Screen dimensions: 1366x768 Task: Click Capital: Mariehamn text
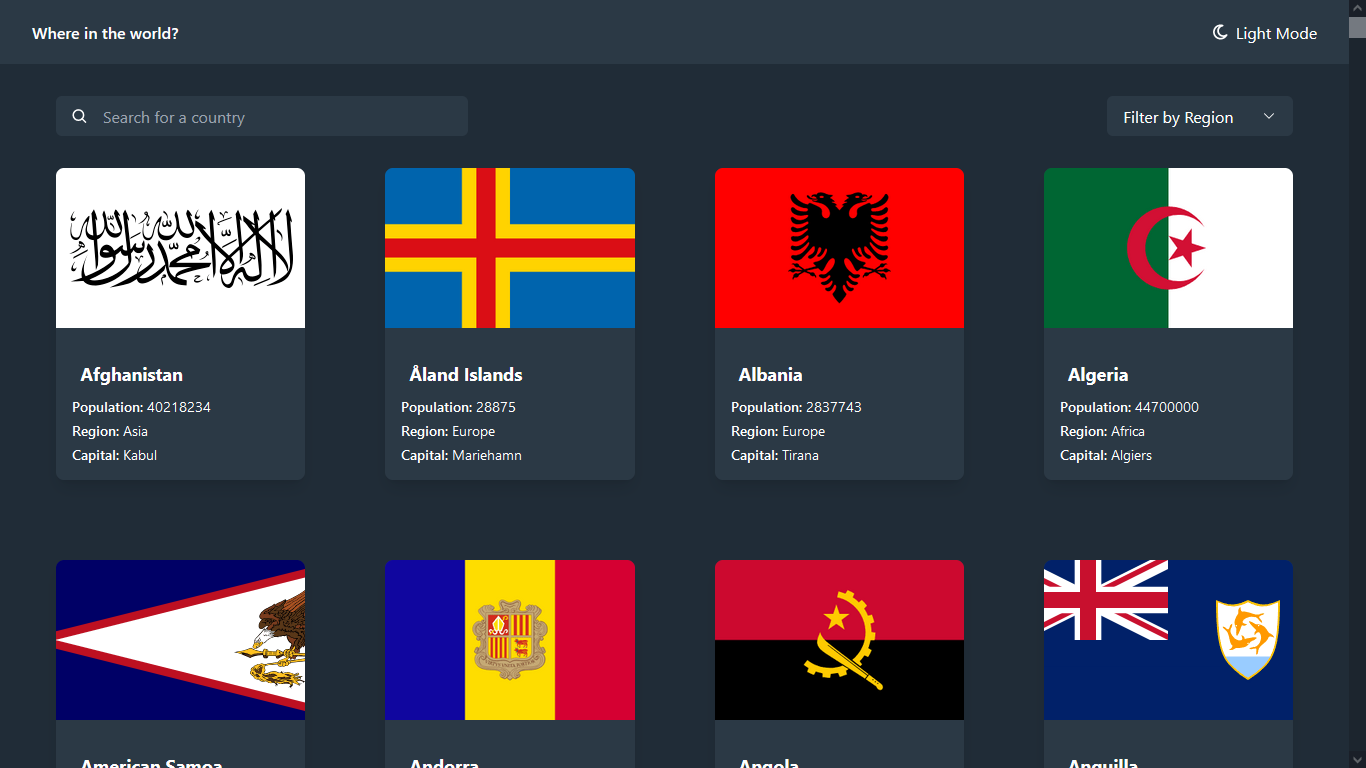pos(461,455)
